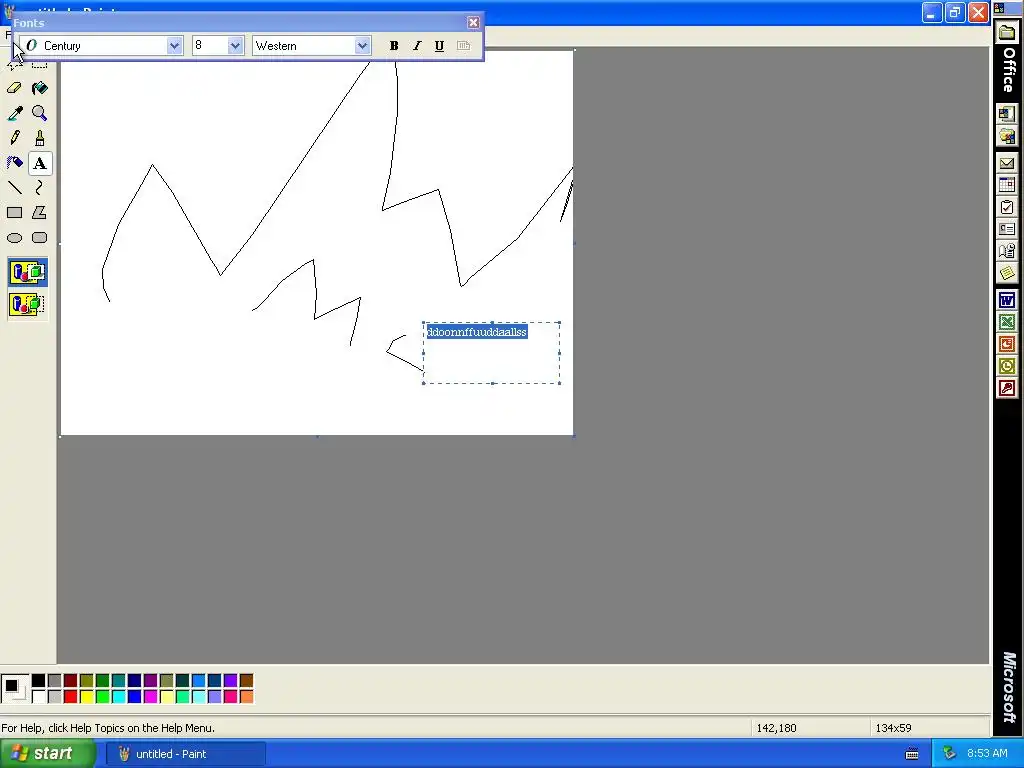The image size is (1024, 768).
Task: Launch PowerPoint from Office shortcut bar
Action: [1007, 344]
